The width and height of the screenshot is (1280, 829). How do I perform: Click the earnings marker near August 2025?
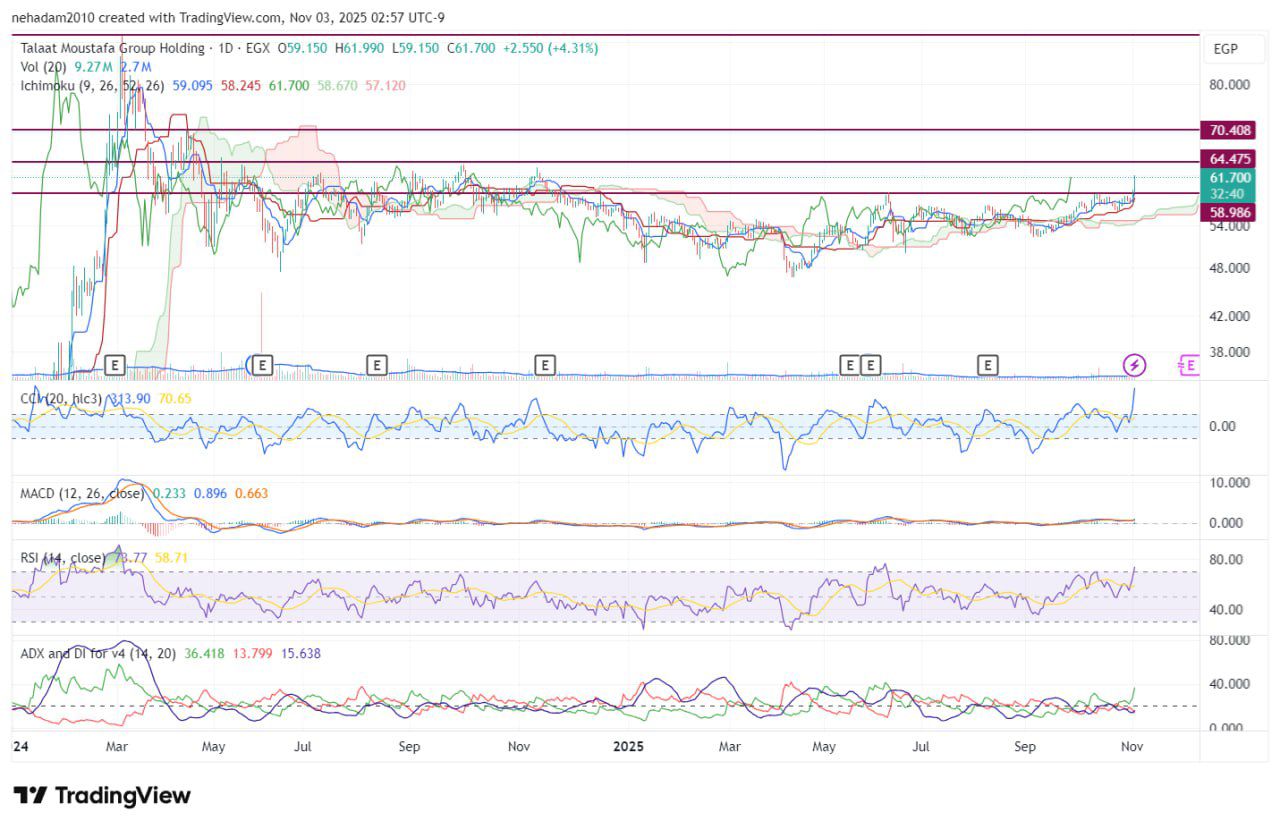(x=988, y=365)
